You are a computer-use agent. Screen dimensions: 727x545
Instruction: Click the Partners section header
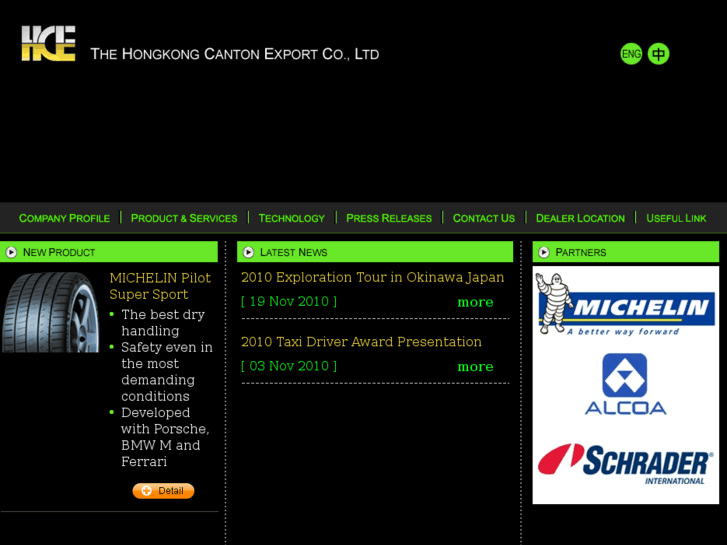tap(625, 252)
